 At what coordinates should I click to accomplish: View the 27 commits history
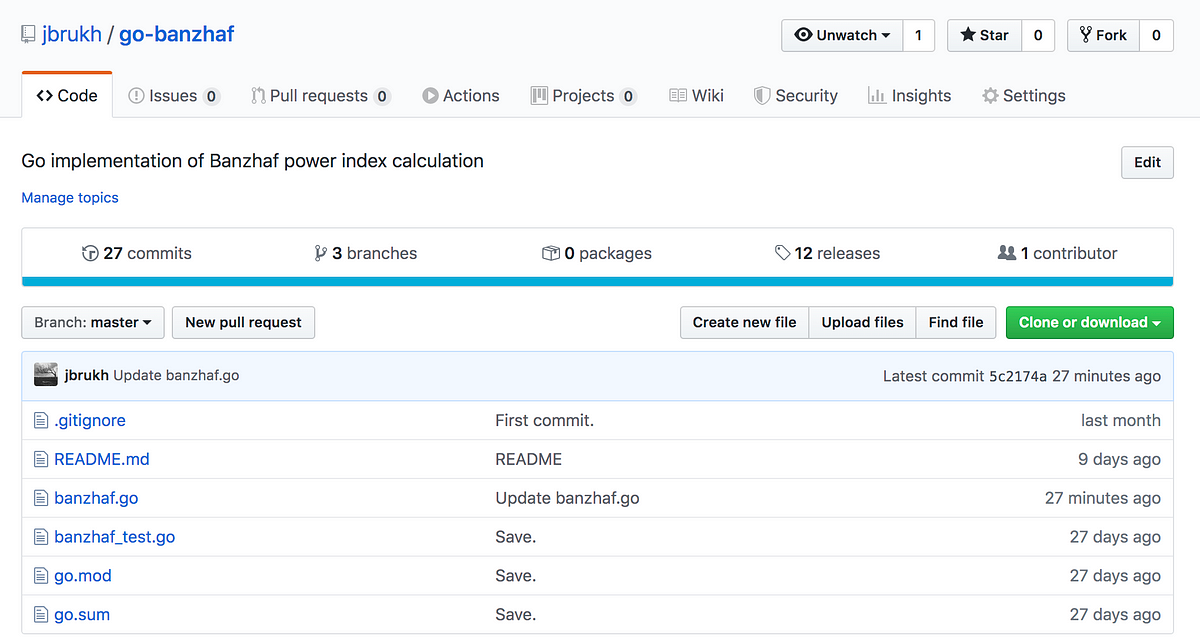137,253
